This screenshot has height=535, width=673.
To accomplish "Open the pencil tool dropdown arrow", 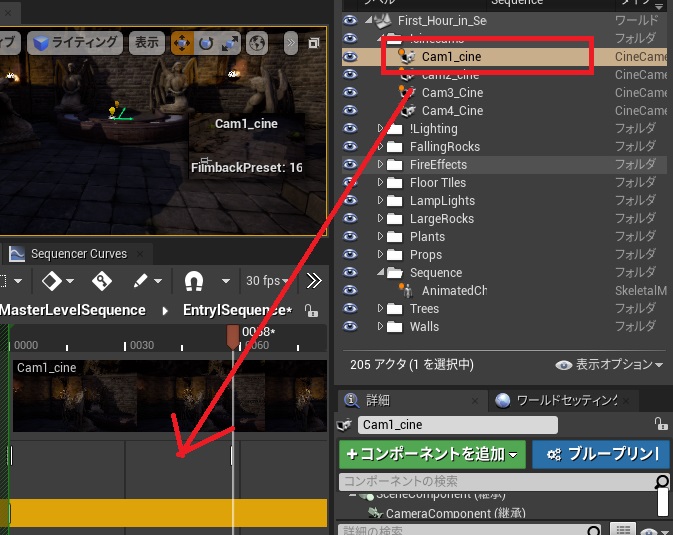I will pyautogui.click(x=158, y=281).
